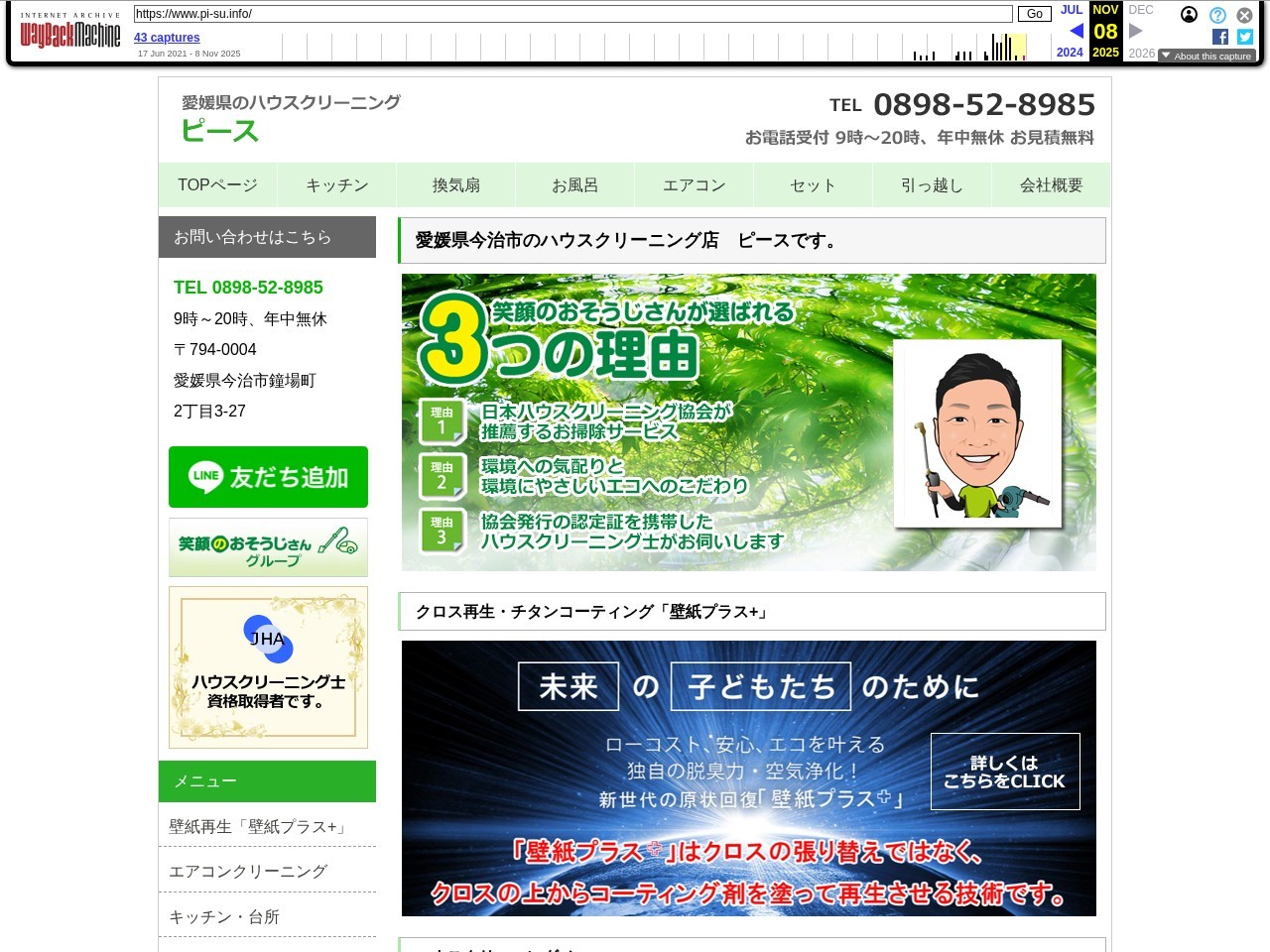
Task: Share capture on Facebook
Action: click(x=1220, y=37)
